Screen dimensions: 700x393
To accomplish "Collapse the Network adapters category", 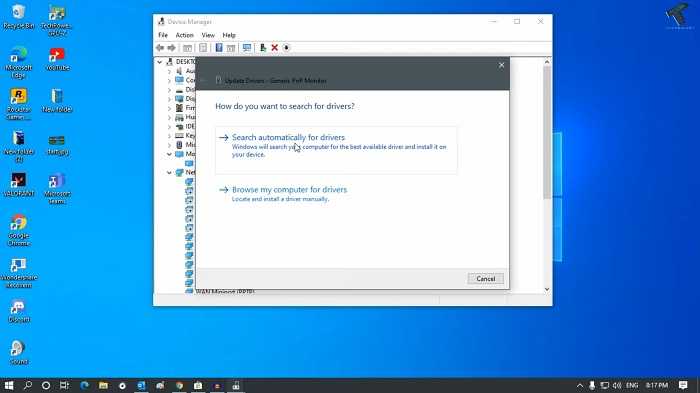I will 169,172.
